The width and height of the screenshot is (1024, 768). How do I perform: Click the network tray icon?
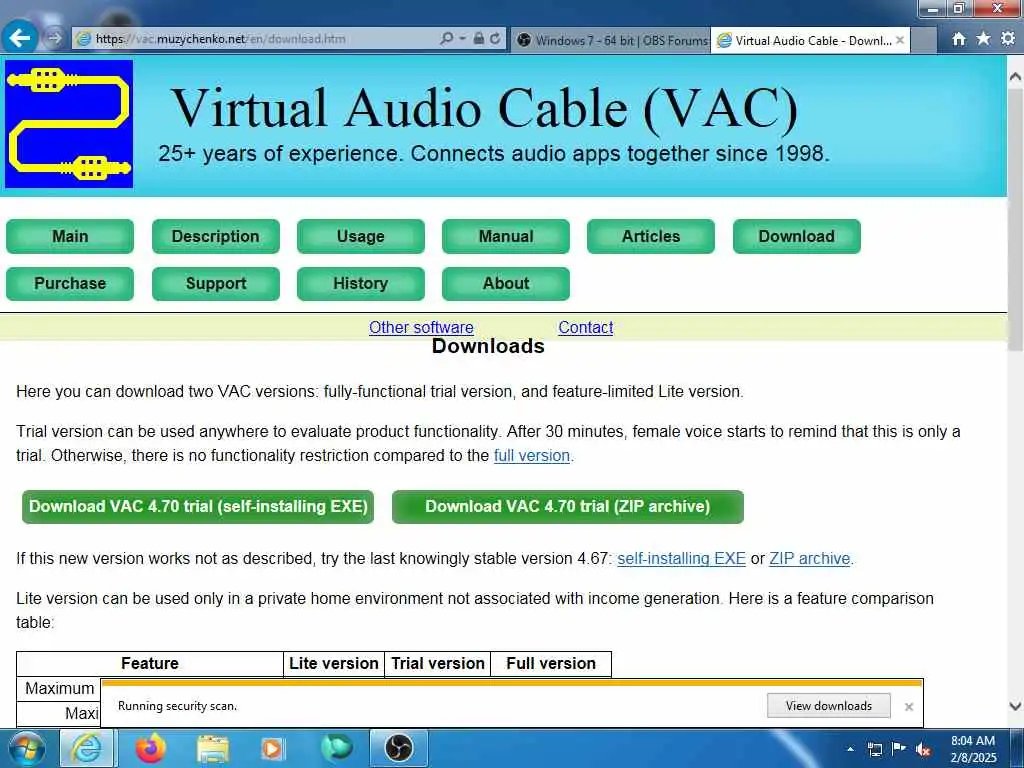tap(874, 749)
